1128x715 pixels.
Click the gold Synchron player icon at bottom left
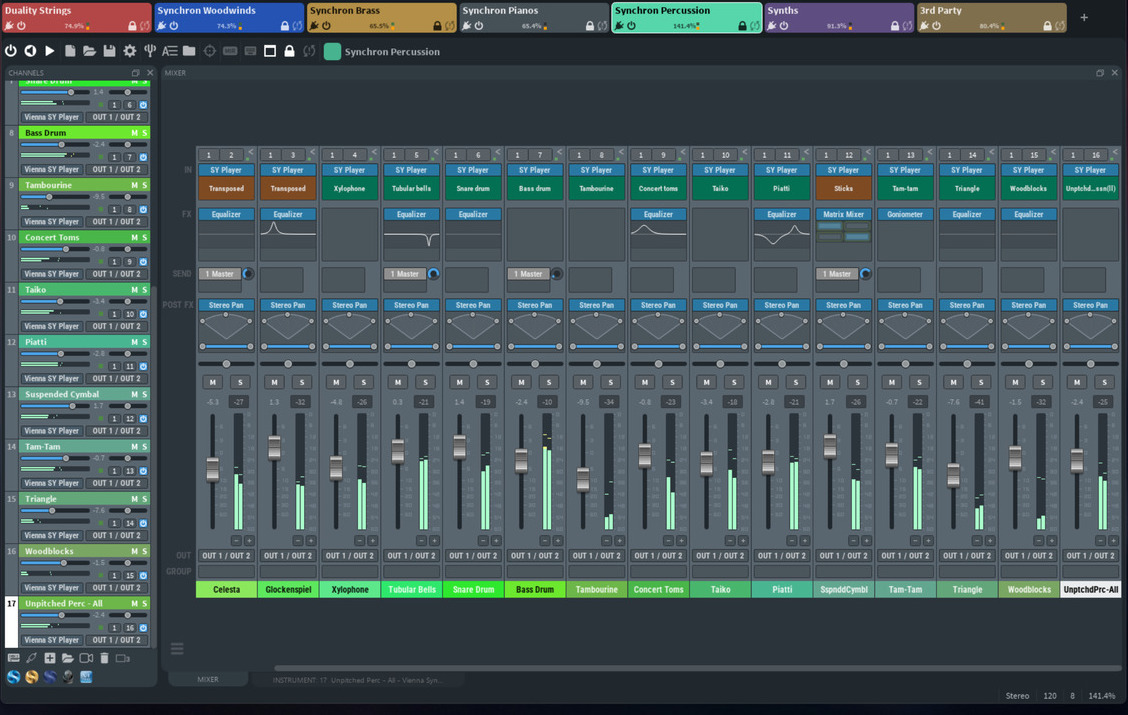pos(32,677)
